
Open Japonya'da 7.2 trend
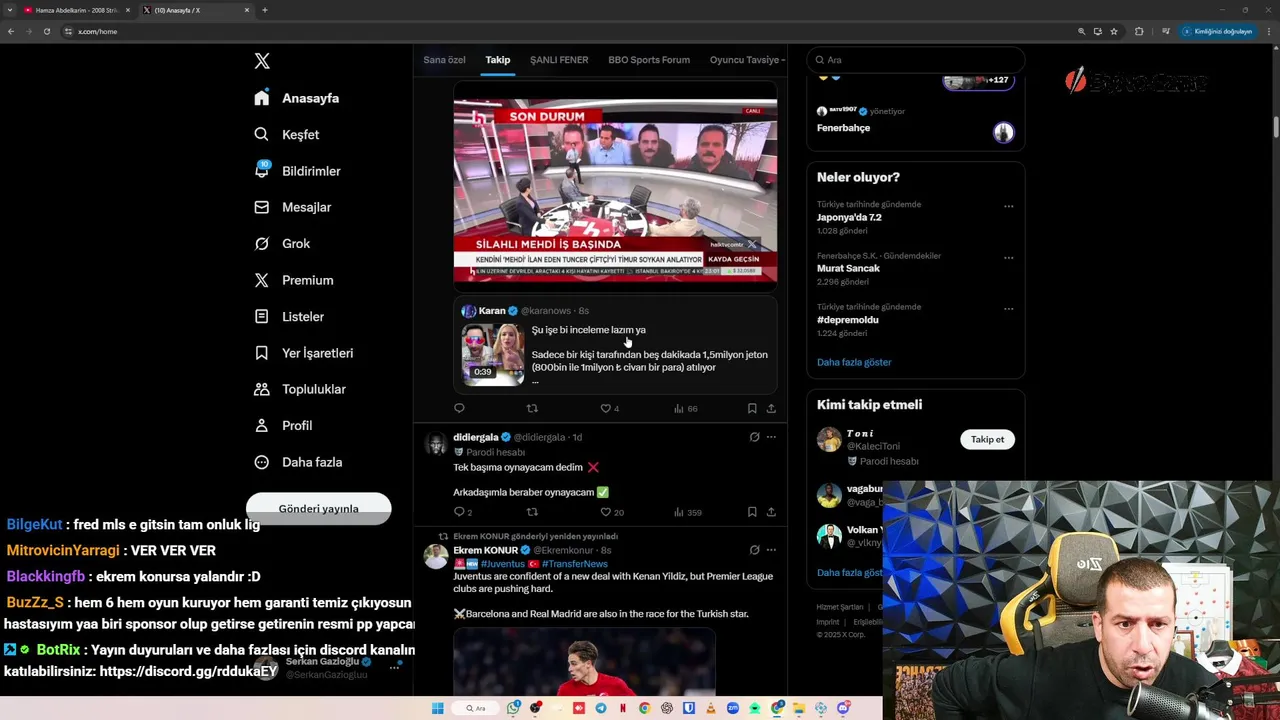tap(849, 217)
